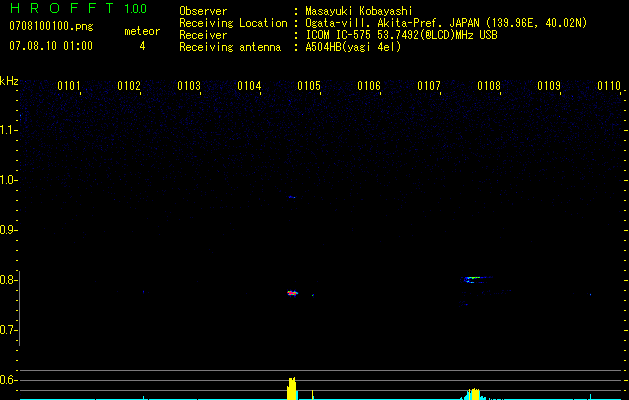Select the ICOM IC-575 receiver text

401,35
